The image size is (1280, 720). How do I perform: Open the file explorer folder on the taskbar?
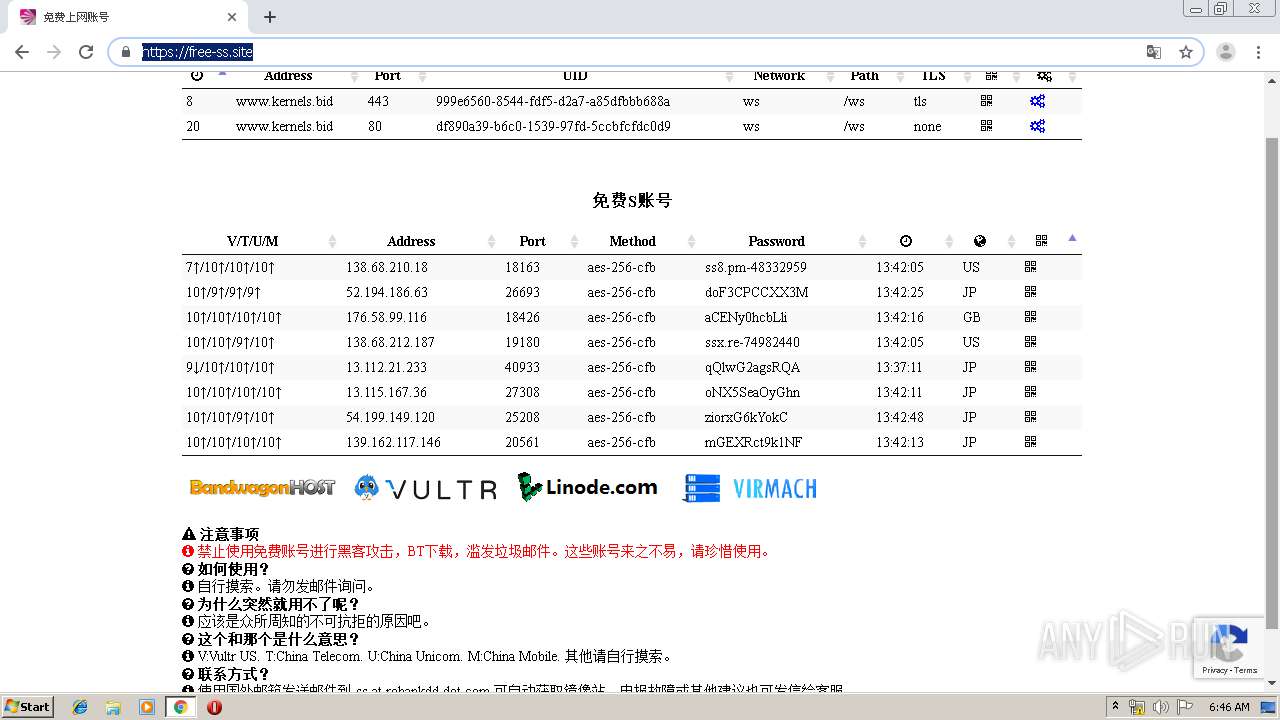(113, 707)
